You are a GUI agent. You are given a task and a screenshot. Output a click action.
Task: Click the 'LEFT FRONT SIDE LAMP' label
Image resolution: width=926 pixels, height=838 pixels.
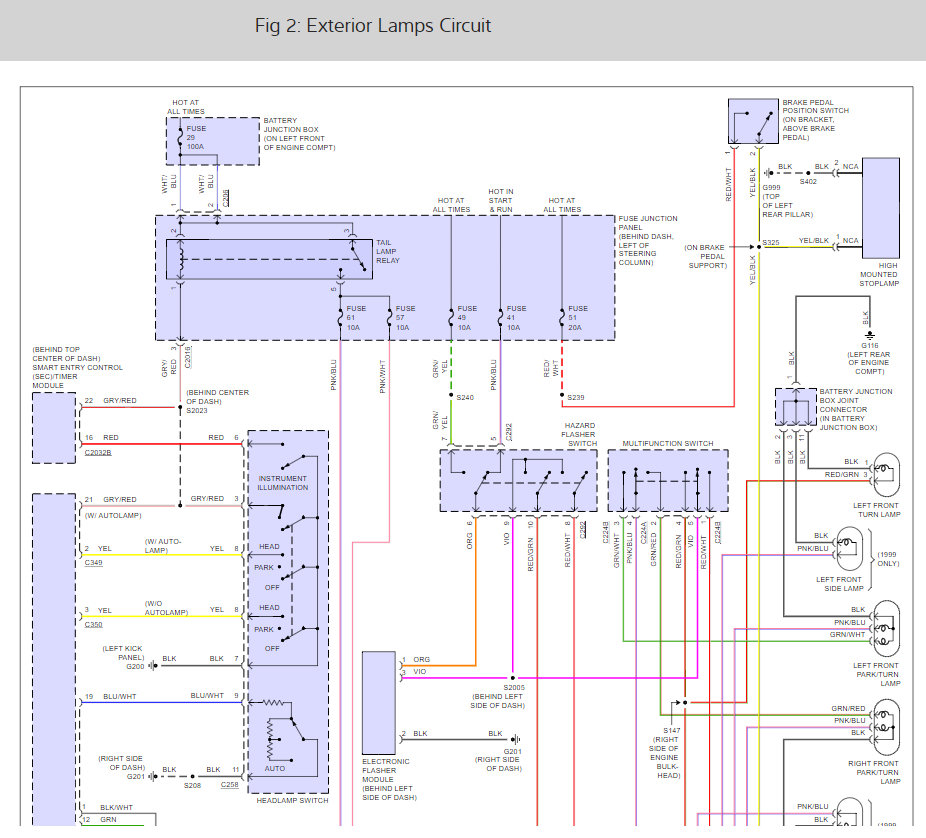click(x=840, y=584)
